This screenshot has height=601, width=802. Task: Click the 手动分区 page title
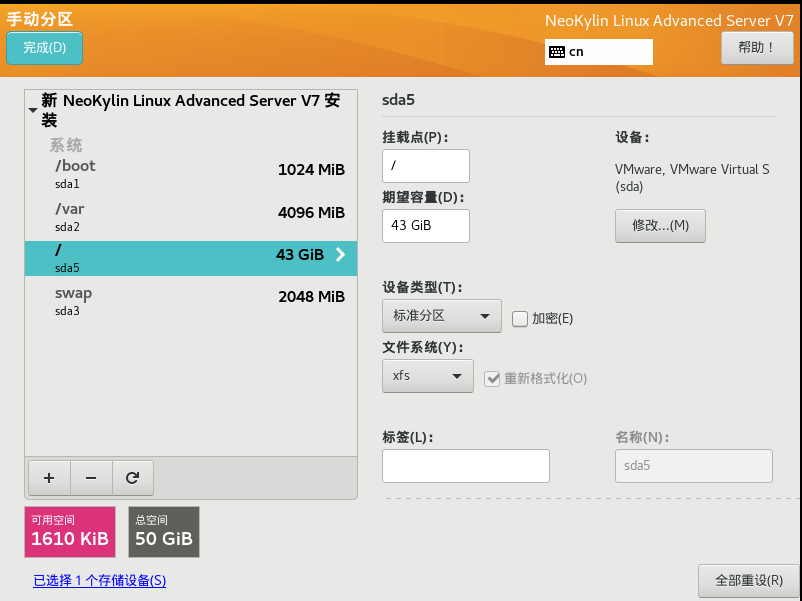point(39,19)
